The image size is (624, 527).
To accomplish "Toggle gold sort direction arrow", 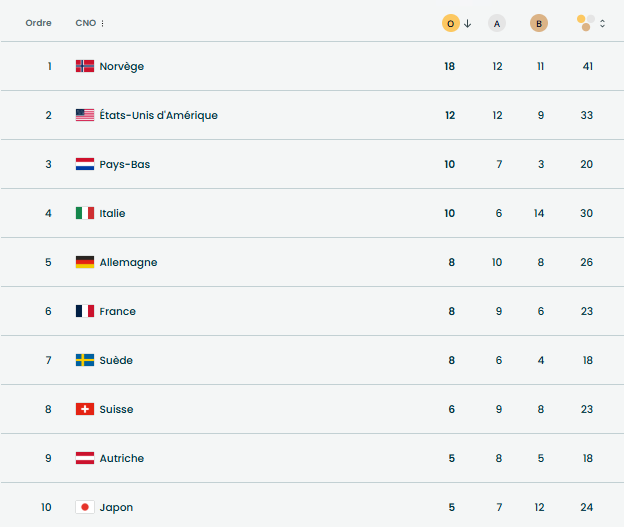I will (467, 23).
